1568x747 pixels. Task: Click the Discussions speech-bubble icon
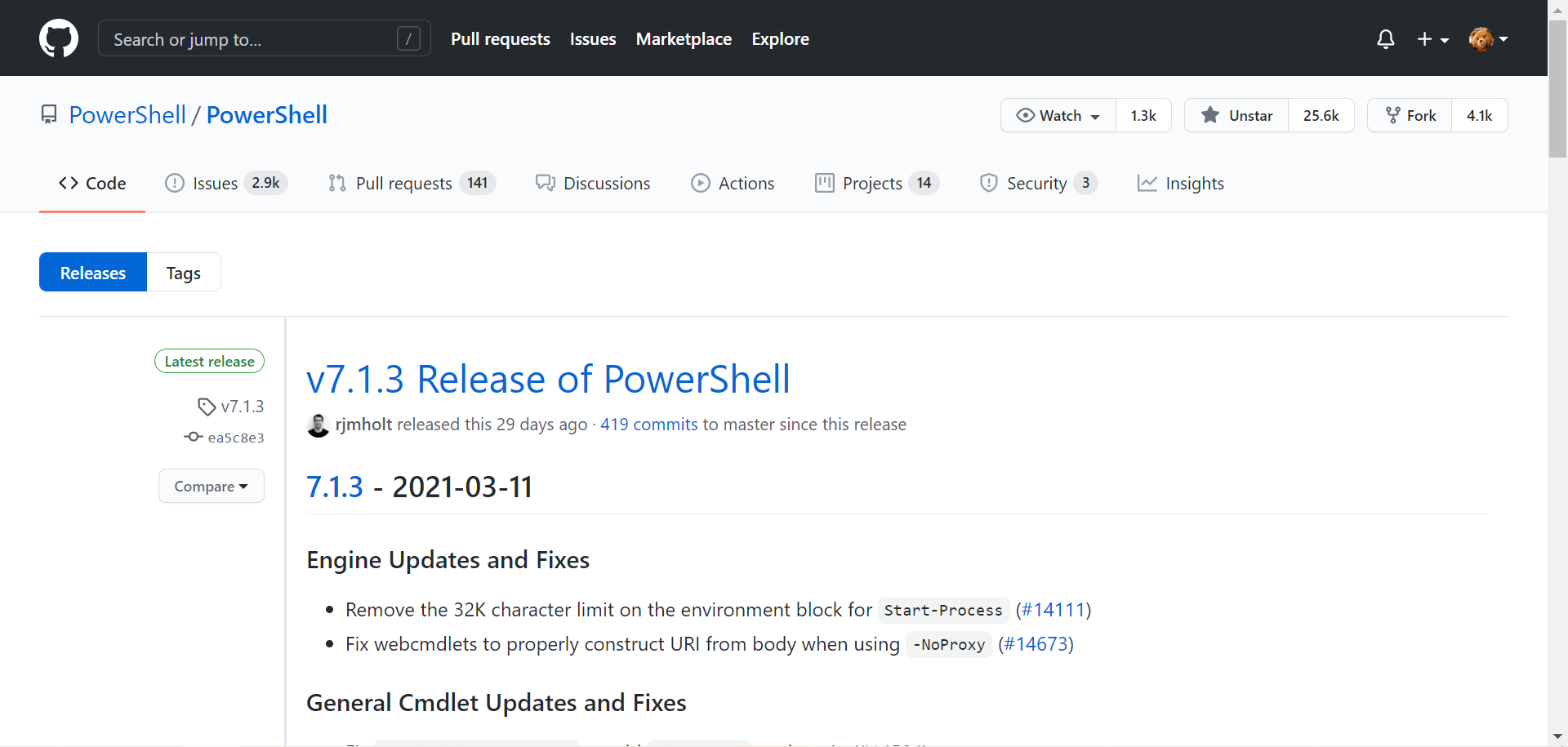(x=545, y=183)
